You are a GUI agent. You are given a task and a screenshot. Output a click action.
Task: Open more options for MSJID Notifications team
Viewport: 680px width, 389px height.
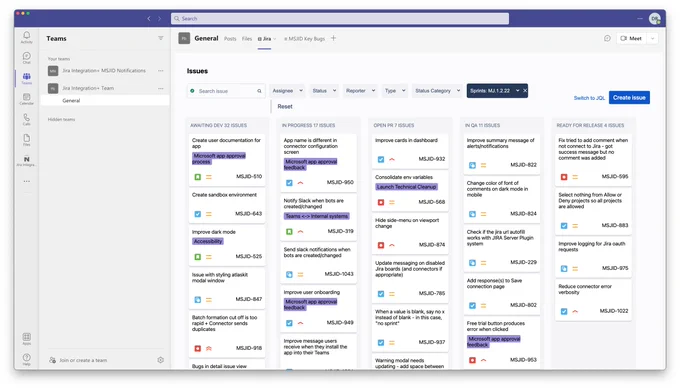161,71
